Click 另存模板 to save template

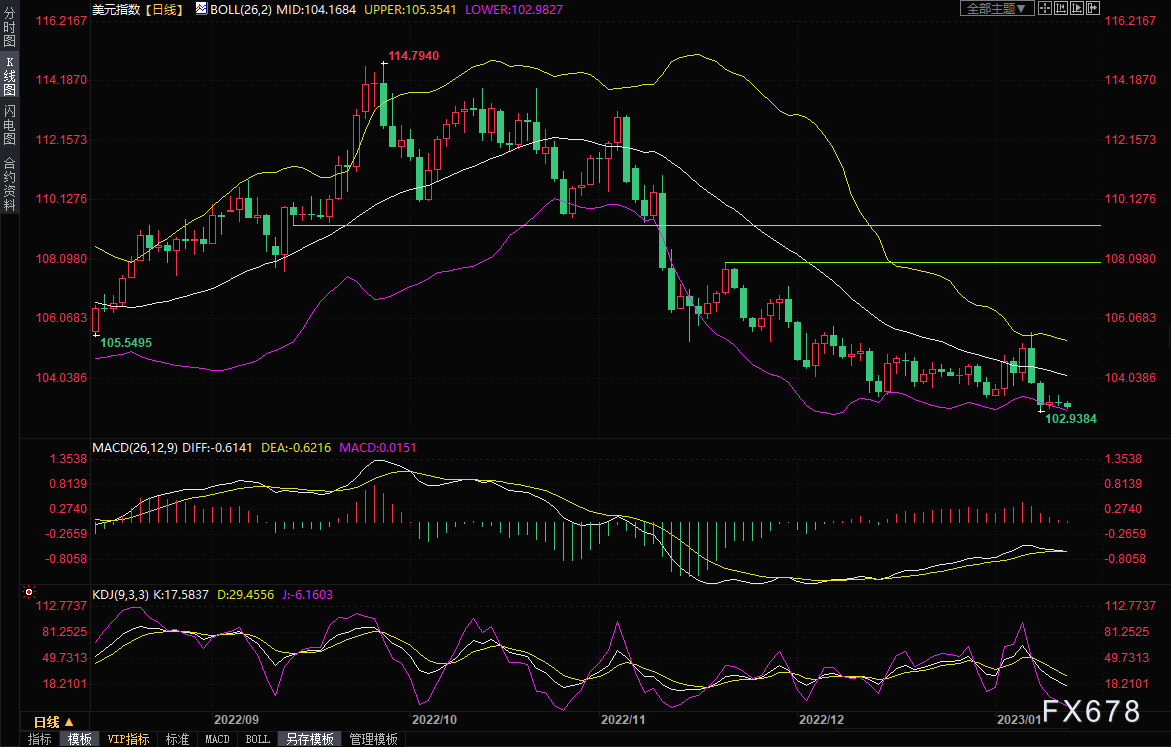[x=309, y=739]
